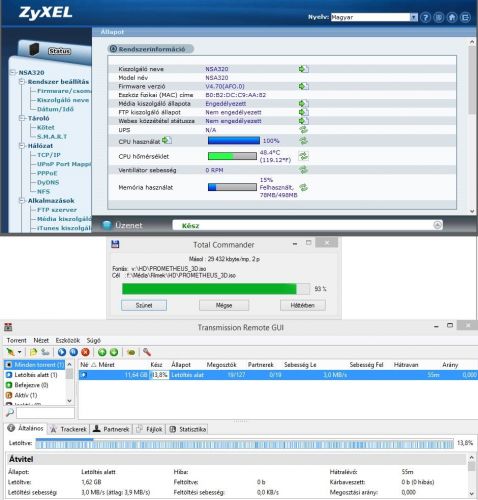
Task: Cancel copy with the Mégse button
Action: 224,305
